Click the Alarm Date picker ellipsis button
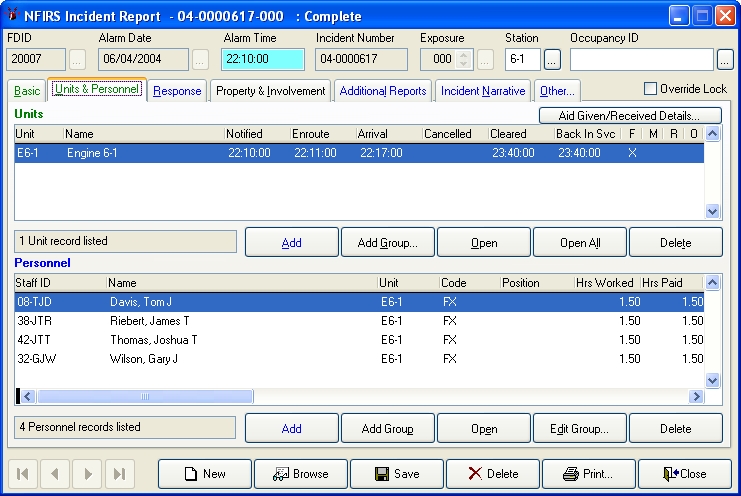This screenshot has height=496, width=741. click(x=200, y=60)
